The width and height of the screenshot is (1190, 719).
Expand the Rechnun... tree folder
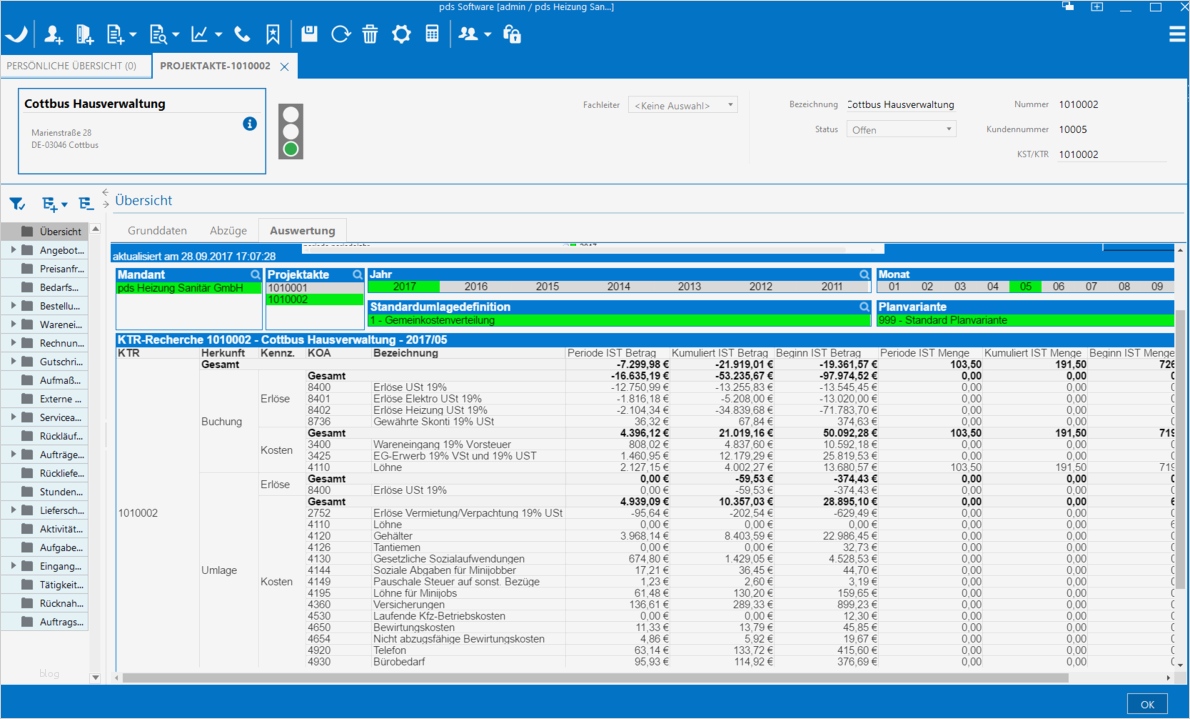(13, 343)
